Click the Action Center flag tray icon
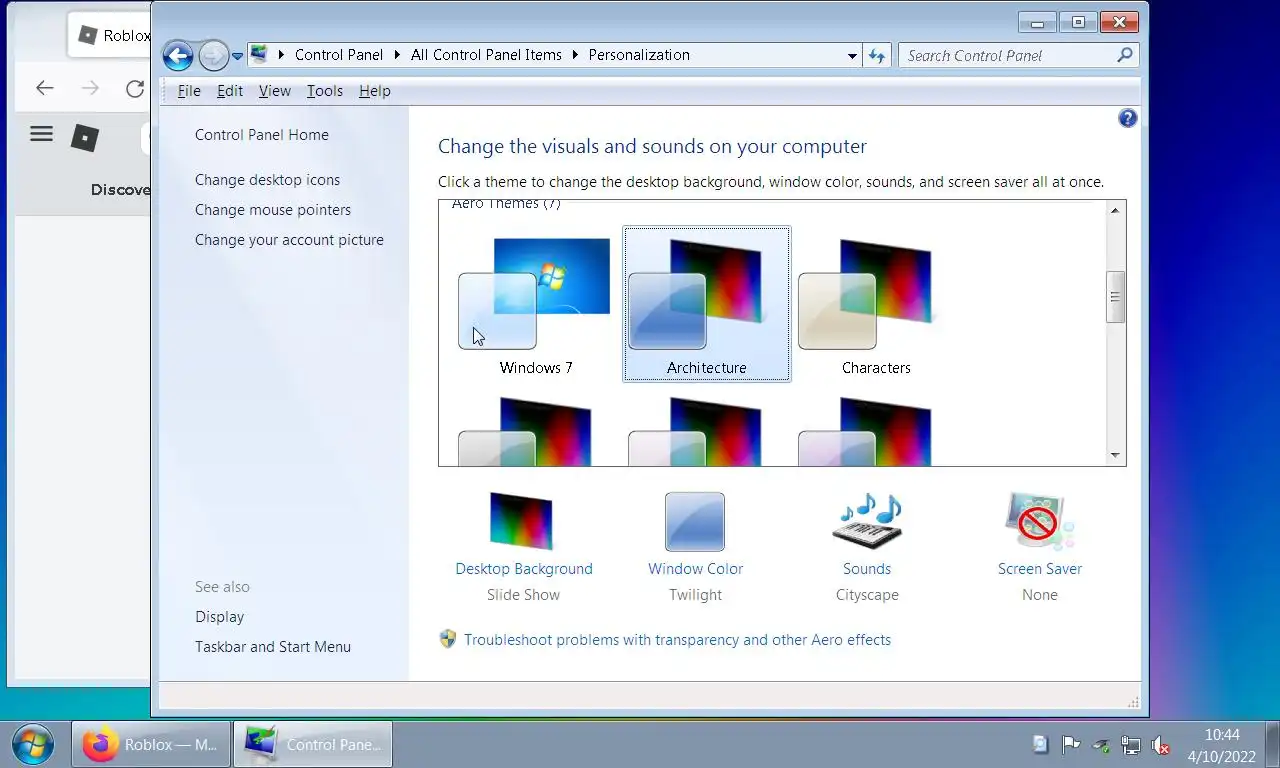 click(x=1071, y=745)
